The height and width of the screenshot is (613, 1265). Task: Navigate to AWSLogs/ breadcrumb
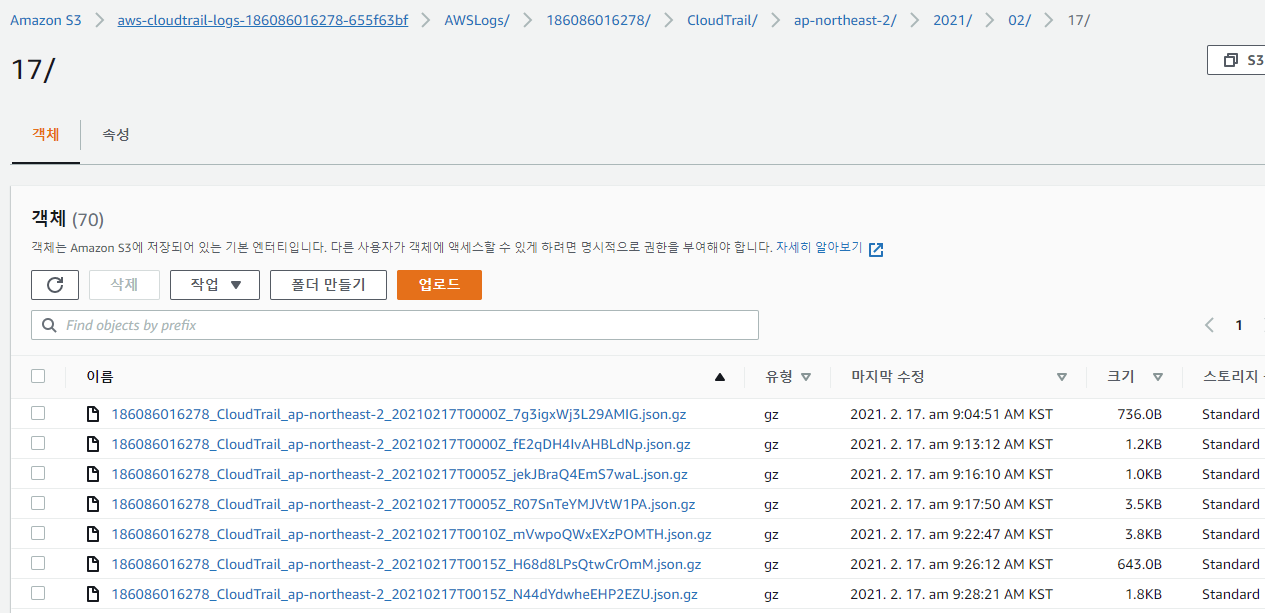click(476, 20)
